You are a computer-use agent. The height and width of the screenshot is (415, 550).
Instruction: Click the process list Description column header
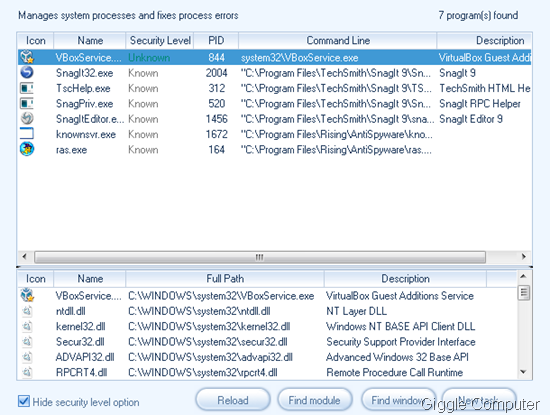[484, 41]
